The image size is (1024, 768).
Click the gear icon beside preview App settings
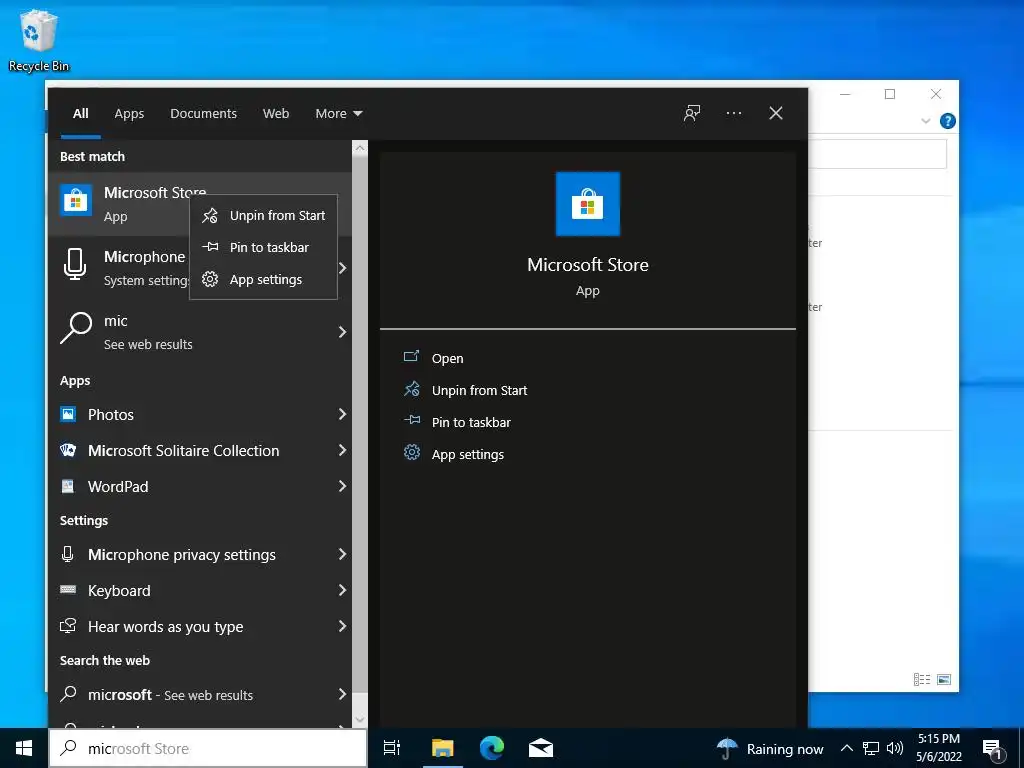[411, 452]
